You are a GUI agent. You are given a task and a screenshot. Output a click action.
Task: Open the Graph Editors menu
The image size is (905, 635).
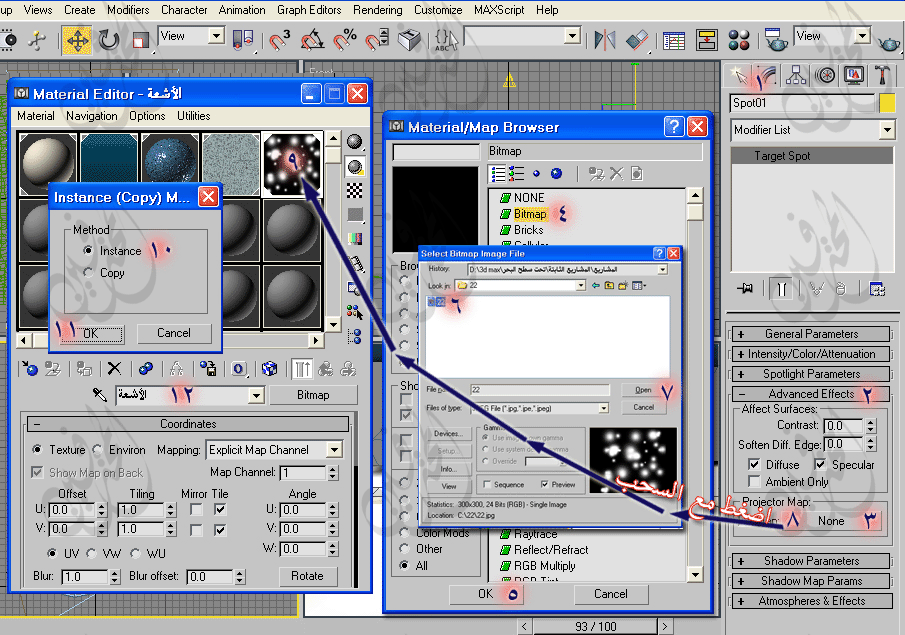309,10
